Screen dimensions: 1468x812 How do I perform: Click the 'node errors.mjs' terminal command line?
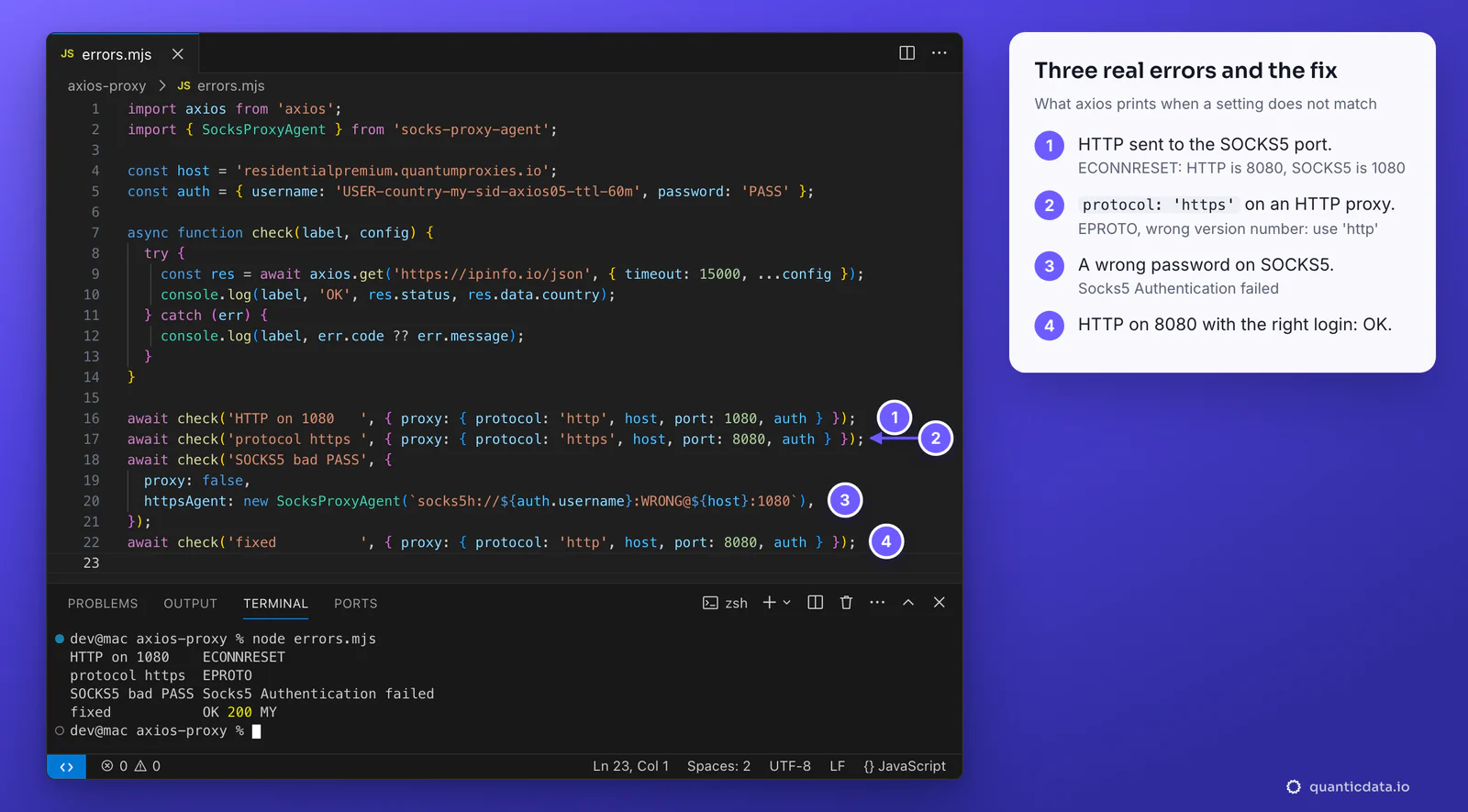coord(314,639)
